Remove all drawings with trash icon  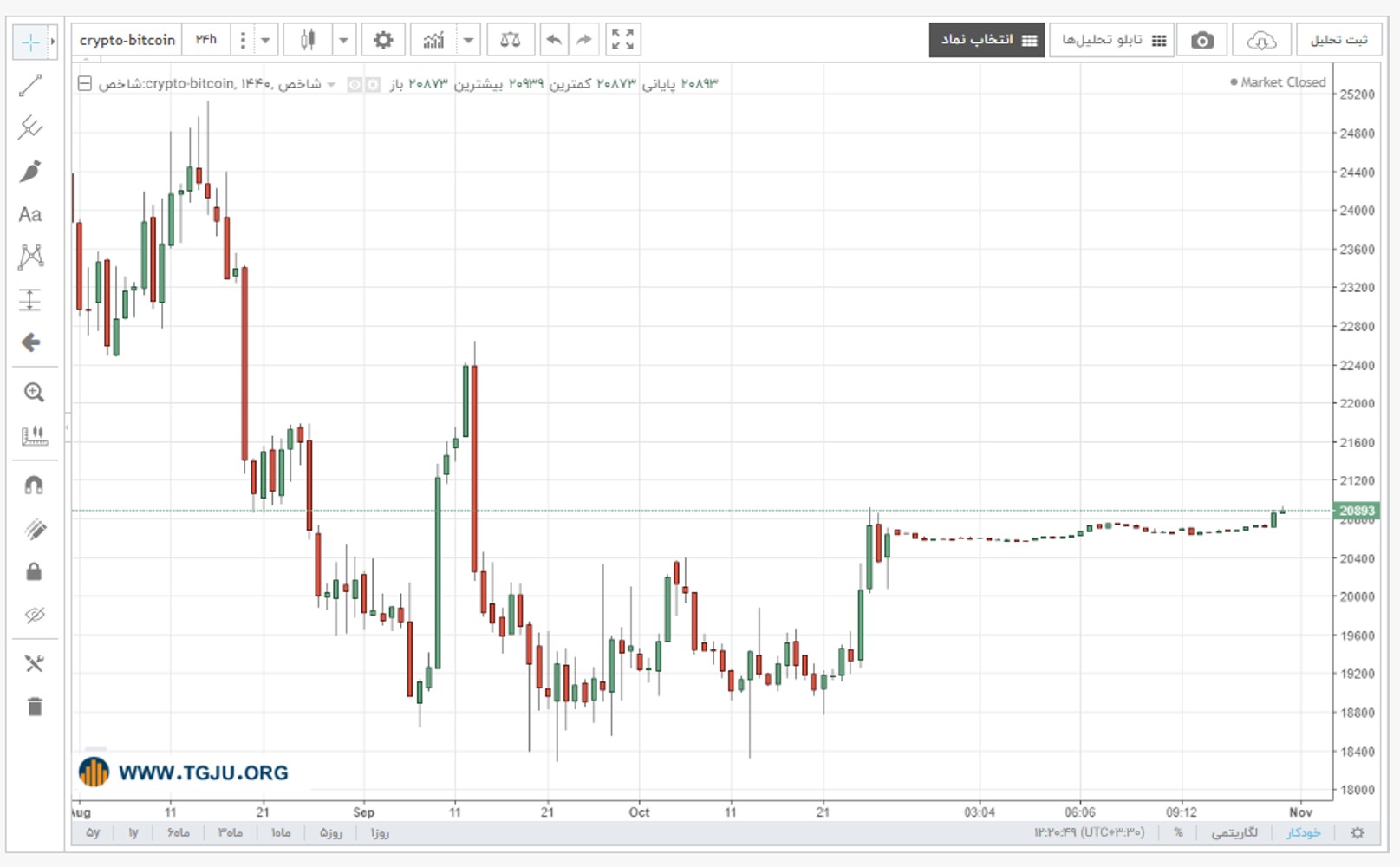coord(34,707)
